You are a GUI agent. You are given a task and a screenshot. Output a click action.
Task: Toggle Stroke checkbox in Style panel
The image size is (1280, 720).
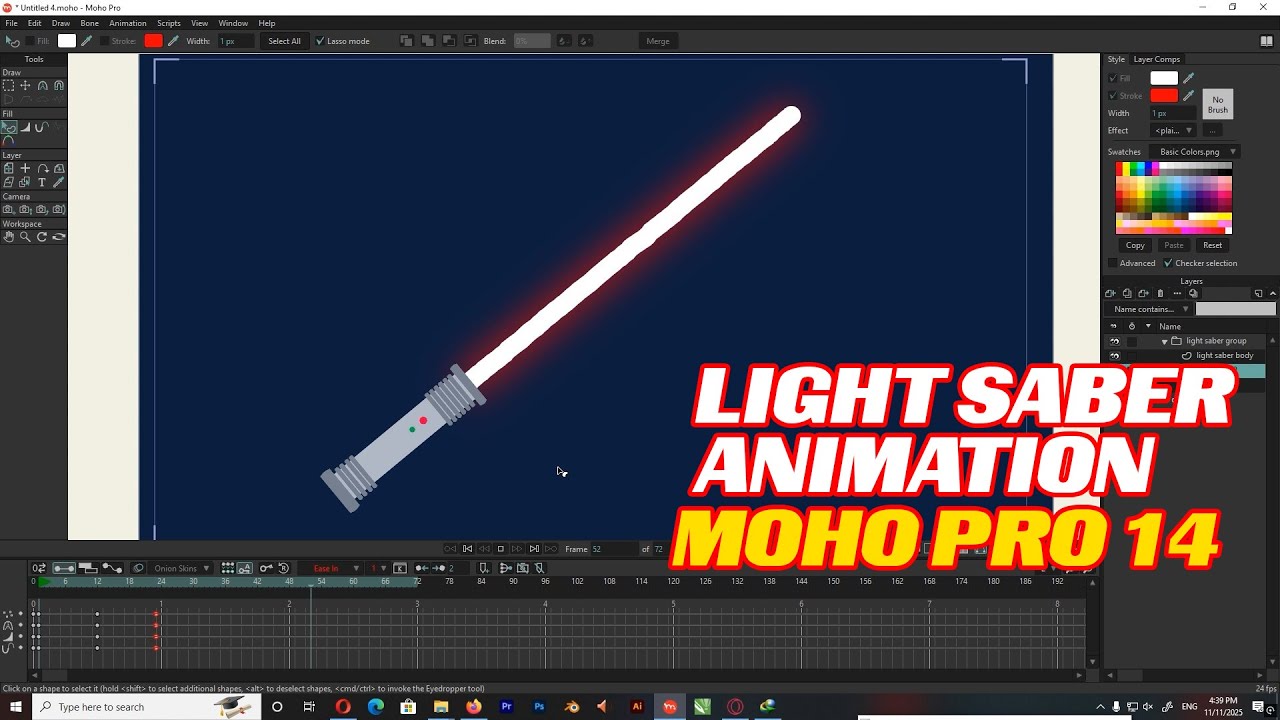[1113, 96]
